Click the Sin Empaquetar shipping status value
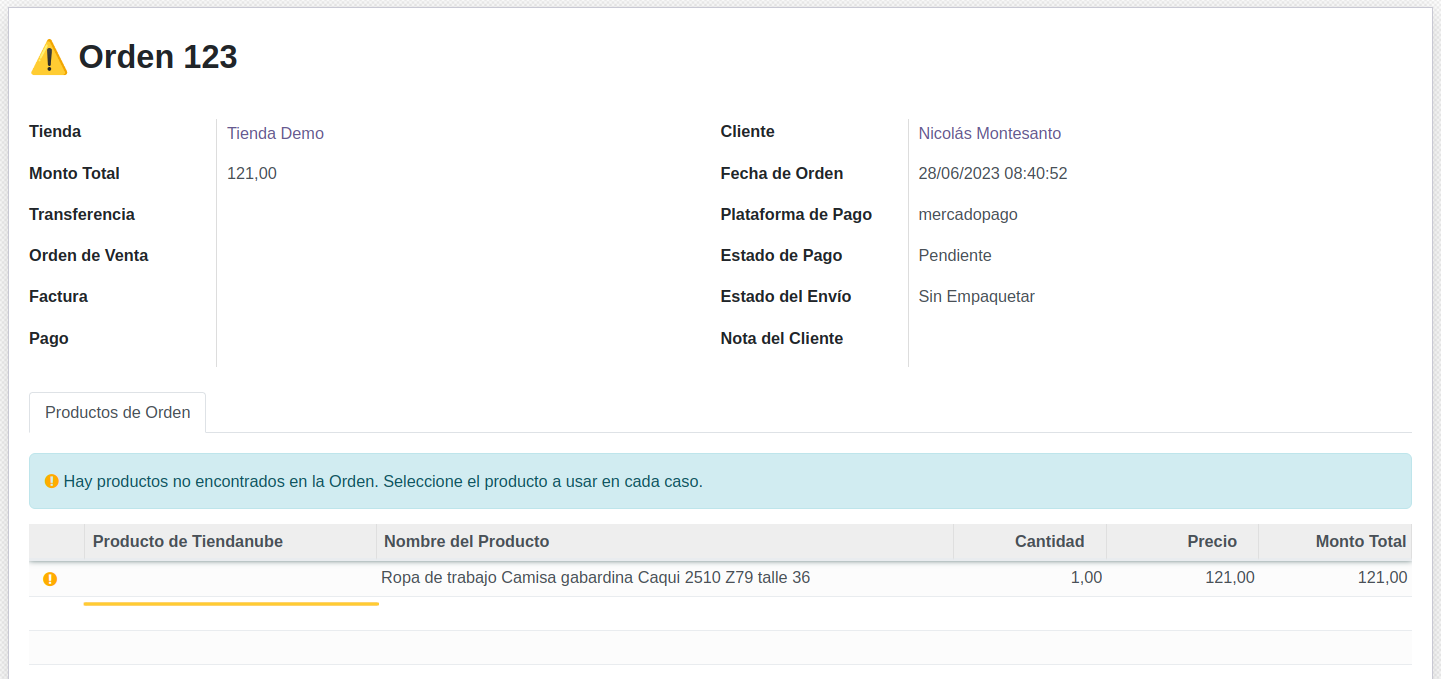1441x679 pixels. point(976,296)
